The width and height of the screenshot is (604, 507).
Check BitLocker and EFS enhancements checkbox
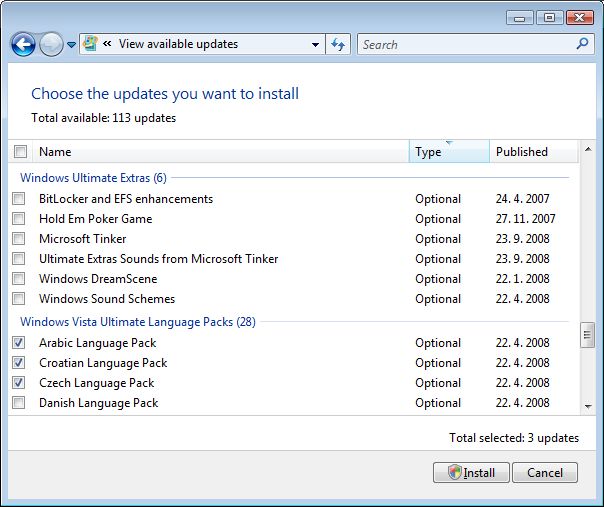18,199
